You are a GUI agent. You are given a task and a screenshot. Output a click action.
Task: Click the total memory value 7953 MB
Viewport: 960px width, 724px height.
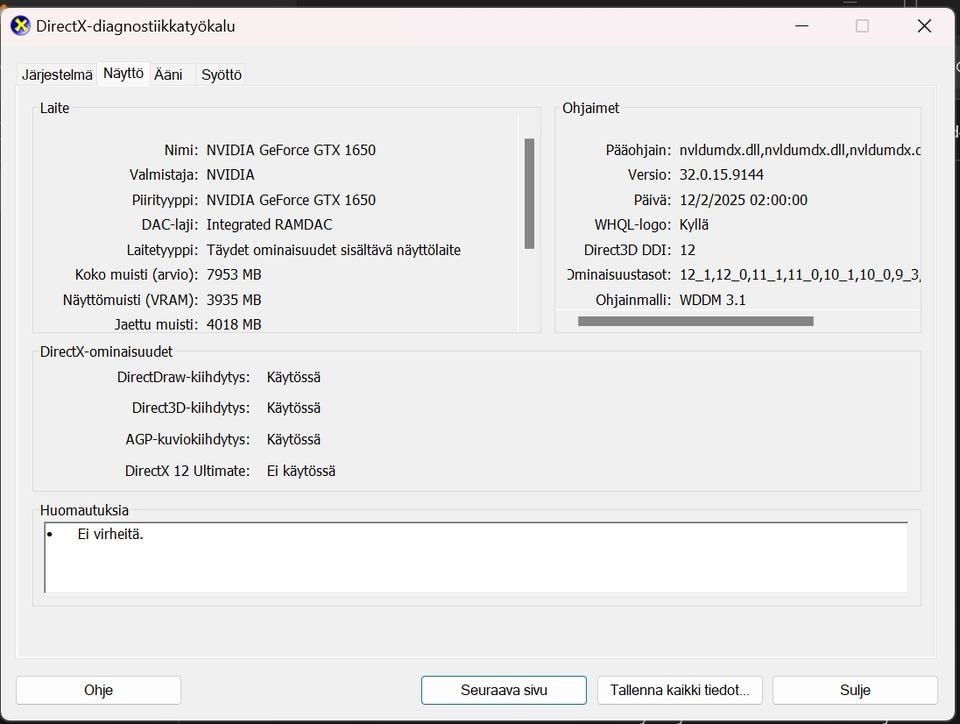(234, 275)
